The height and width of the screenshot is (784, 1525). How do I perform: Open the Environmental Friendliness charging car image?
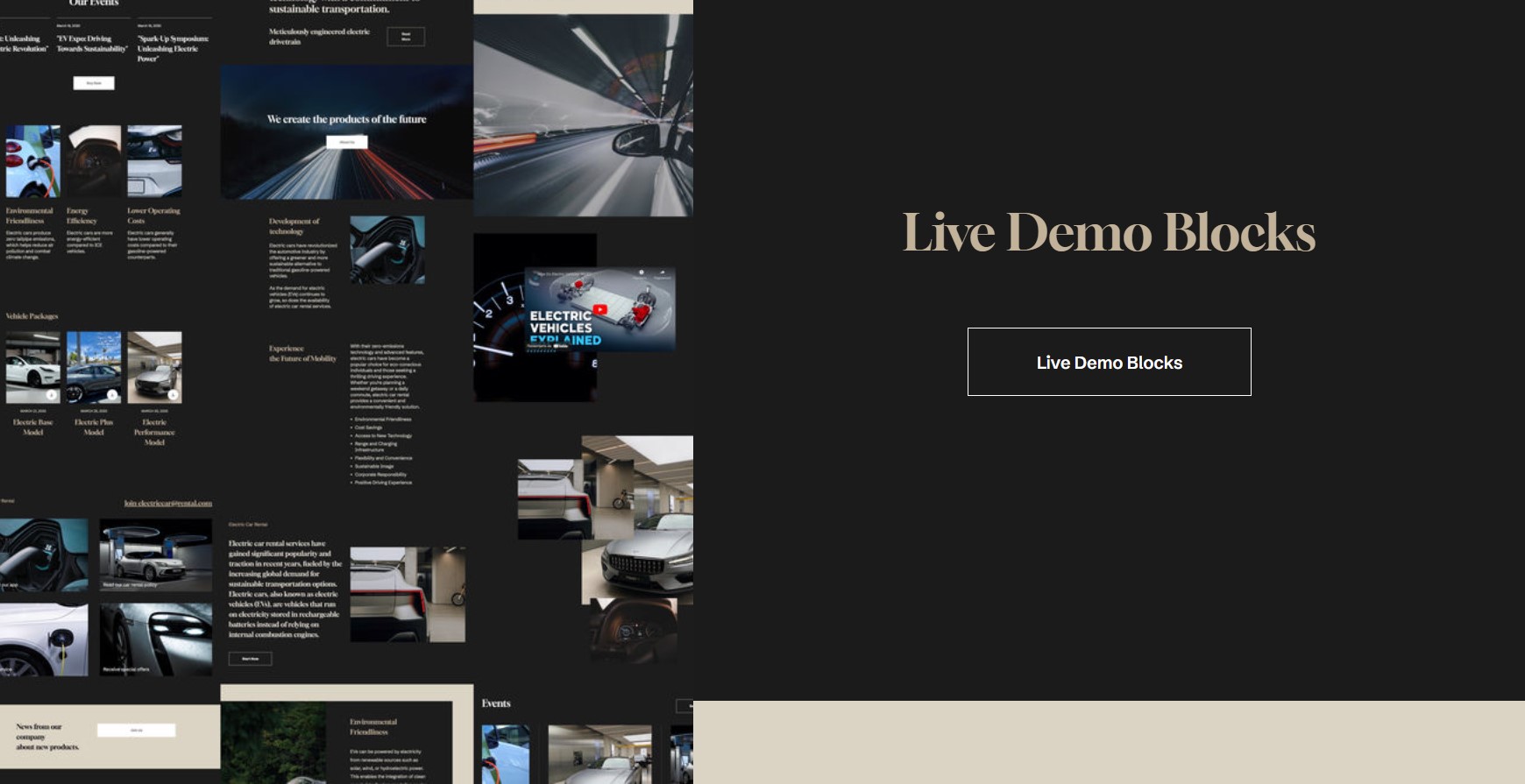point(32,161)
